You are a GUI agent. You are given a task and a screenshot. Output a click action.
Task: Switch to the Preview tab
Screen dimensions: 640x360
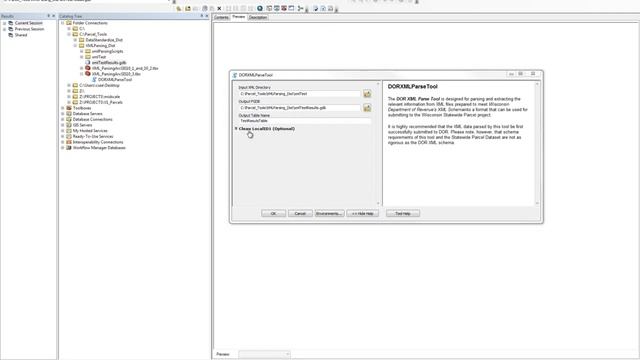[x=239, y=17]
